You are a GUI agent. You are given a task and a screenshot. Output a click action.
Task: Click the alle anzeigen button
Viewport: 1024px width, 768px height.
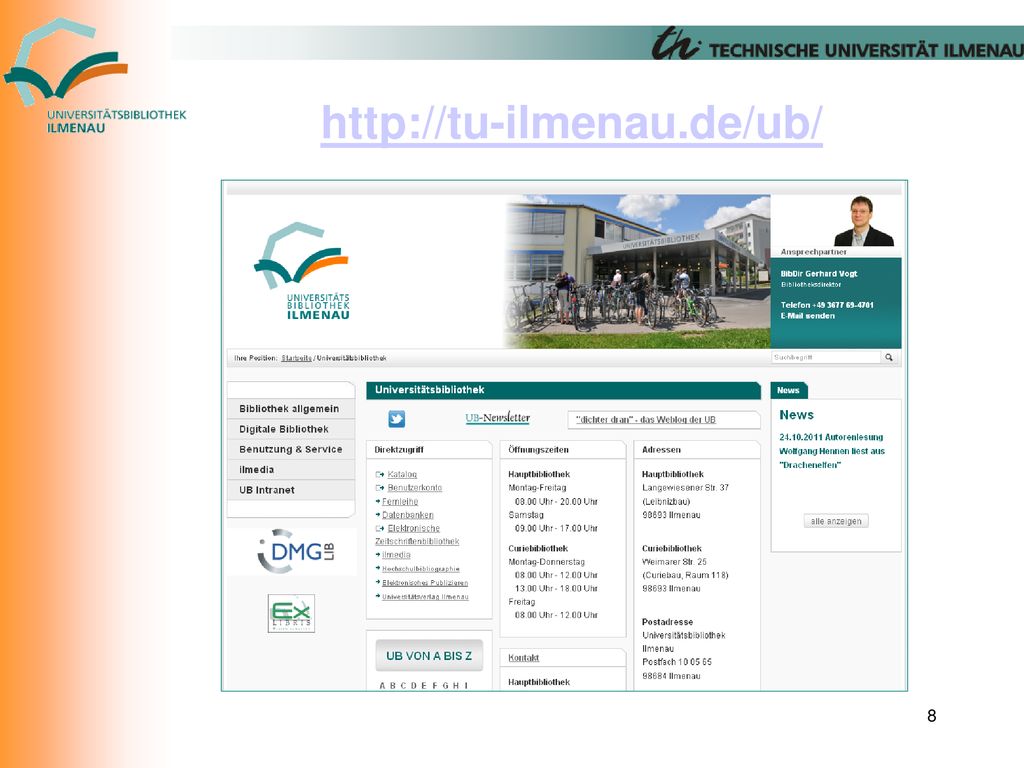tap(836, 521)
